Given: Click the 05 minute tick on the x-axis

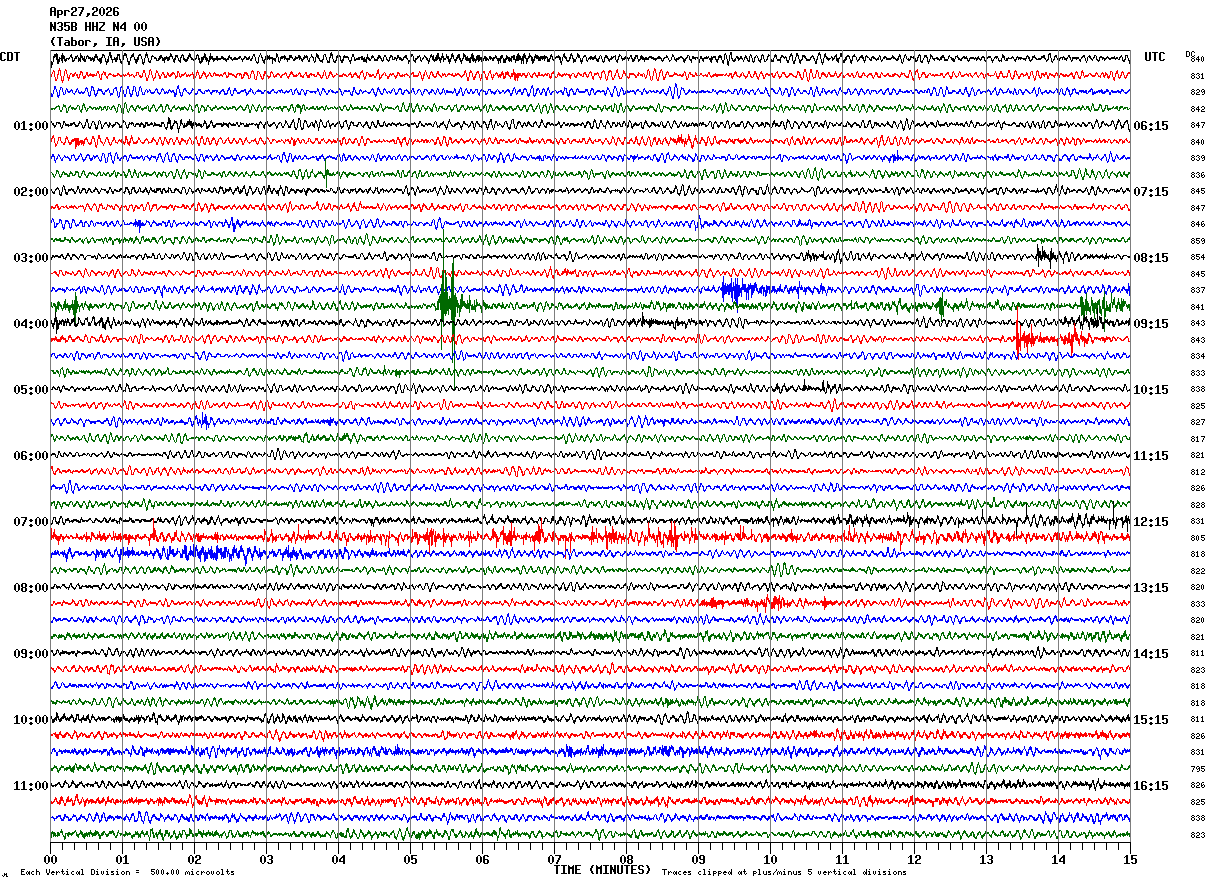Looking at the screenshot, I should point(410,859).
